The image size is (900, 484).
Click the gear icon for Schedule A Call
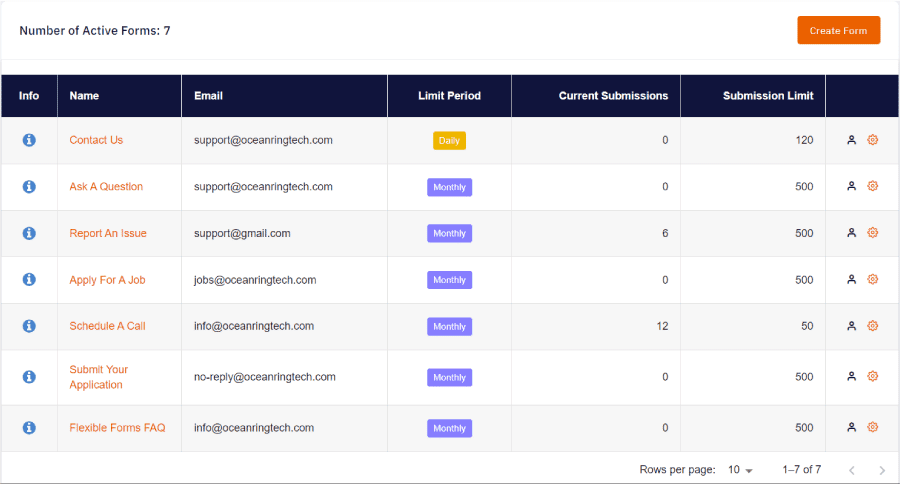[x=872, y=326]
